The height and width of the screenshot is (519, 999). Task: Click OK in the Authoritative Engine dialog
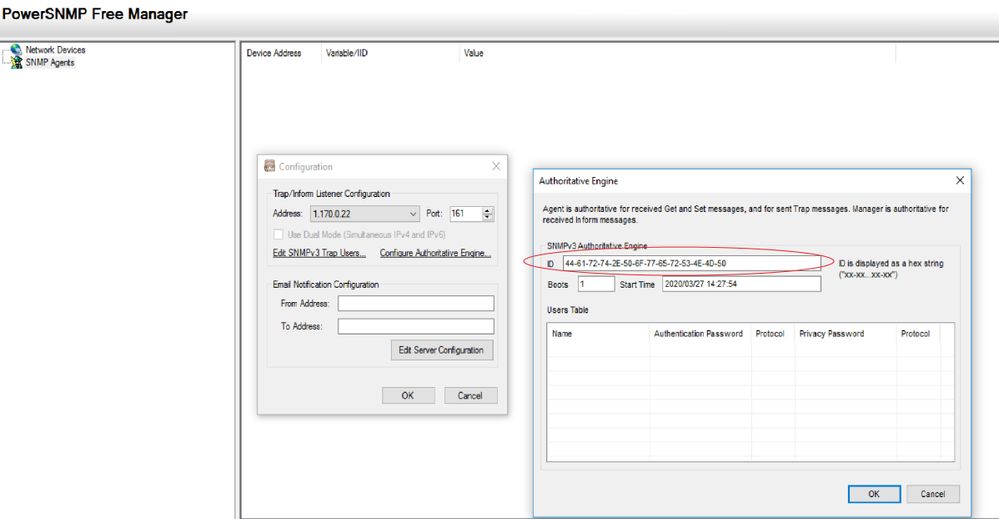[874, 494]
